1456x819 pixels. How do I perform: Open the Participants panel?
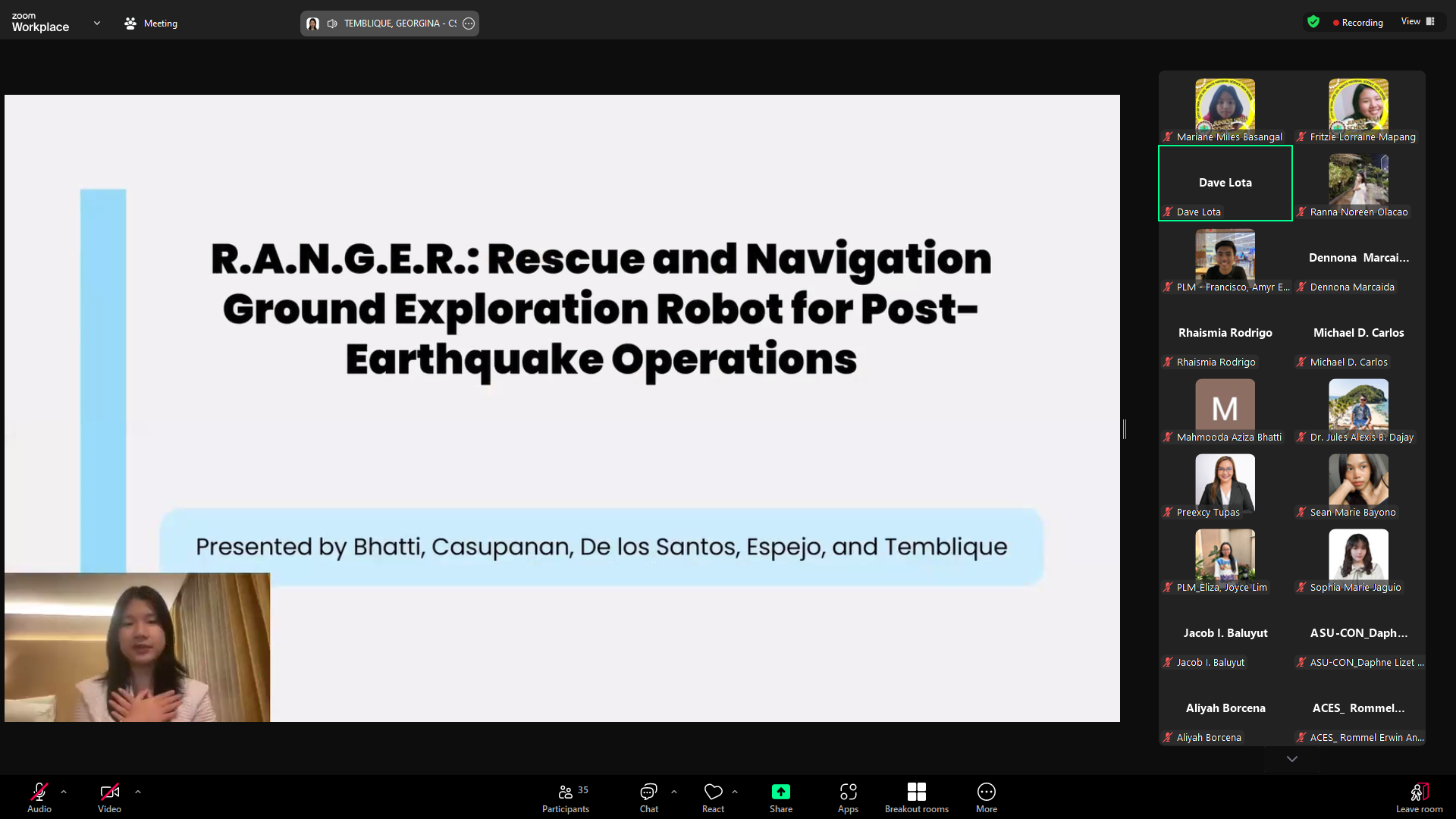pyautogui.click(x=565, y=798)
